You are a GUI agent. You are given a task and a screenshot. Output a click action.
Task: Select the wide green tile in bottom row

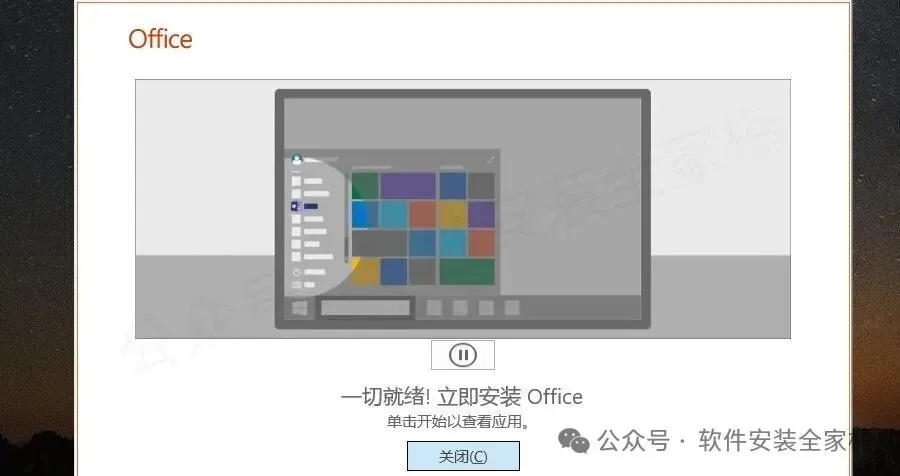(467, 272)
